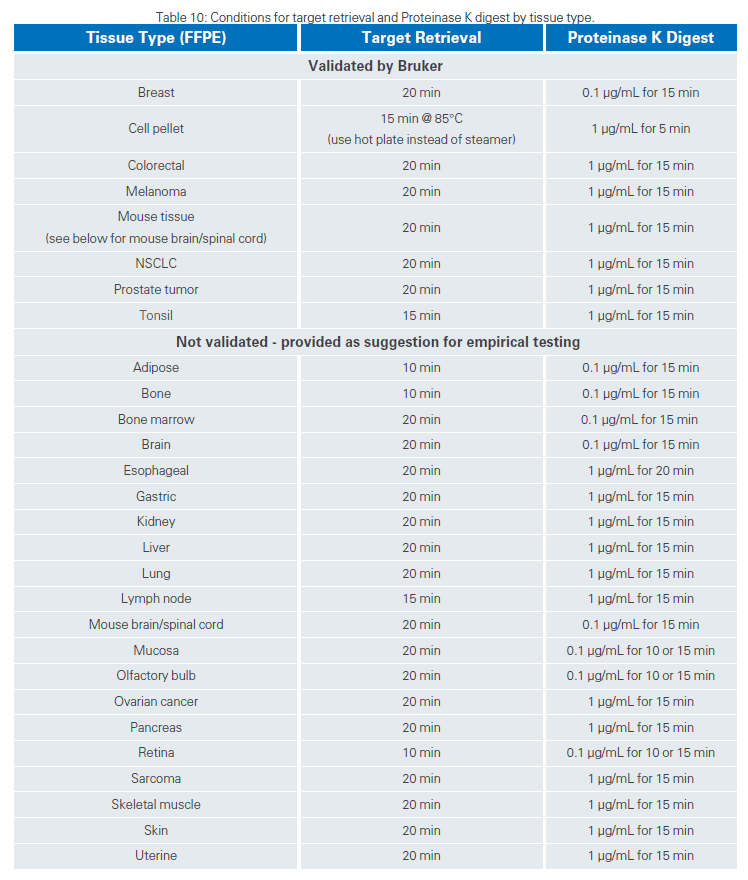Select the Breast tissue row label
This screenshot has height=880, width=748.
pyautogui.click(x=156, y=93)
